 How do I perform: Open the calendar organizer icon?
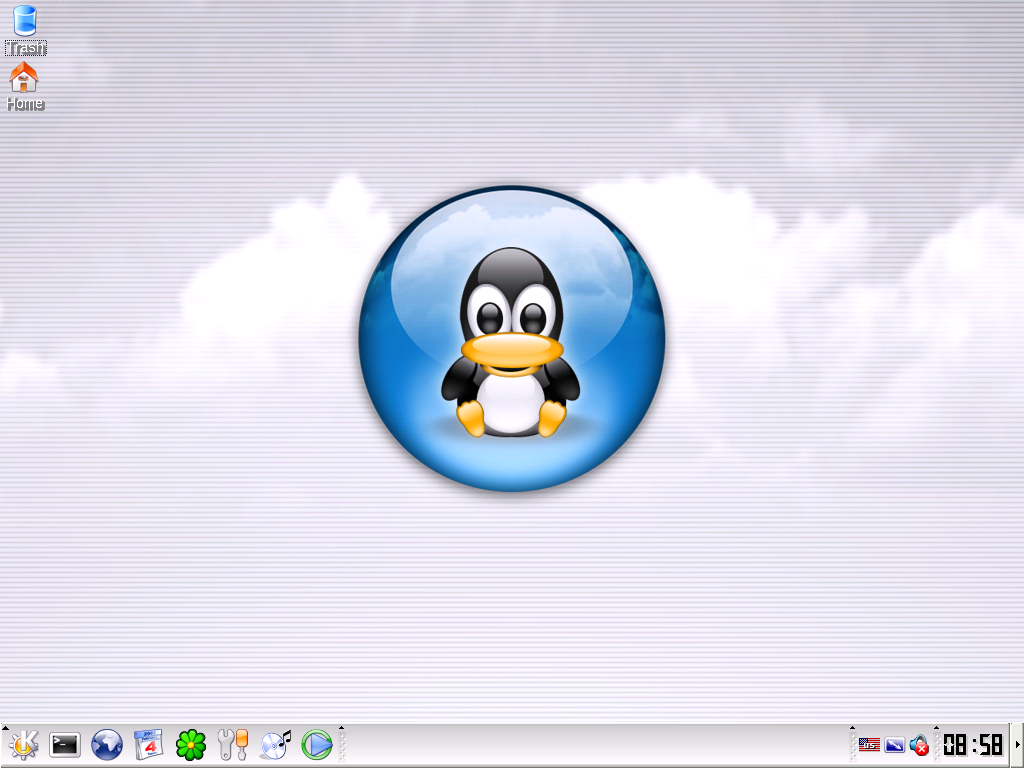point(149,744)
